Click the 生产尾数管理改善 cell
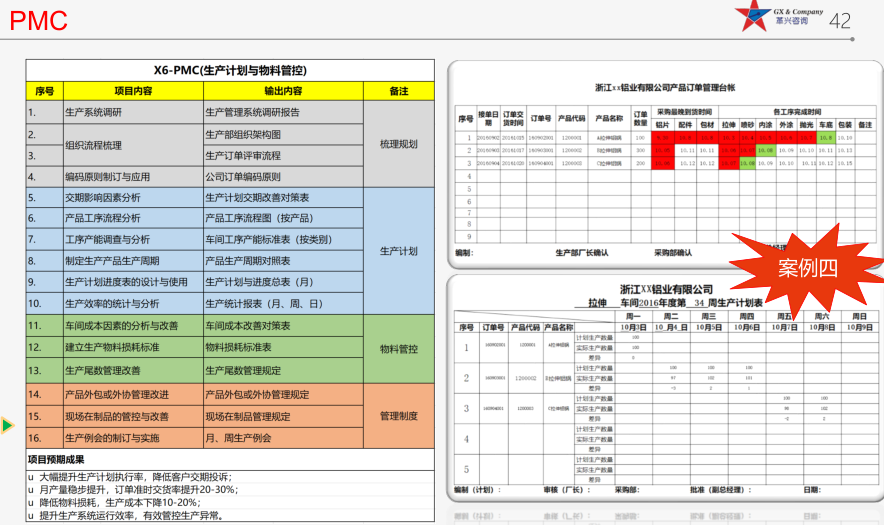 click(x=133, y=370)
